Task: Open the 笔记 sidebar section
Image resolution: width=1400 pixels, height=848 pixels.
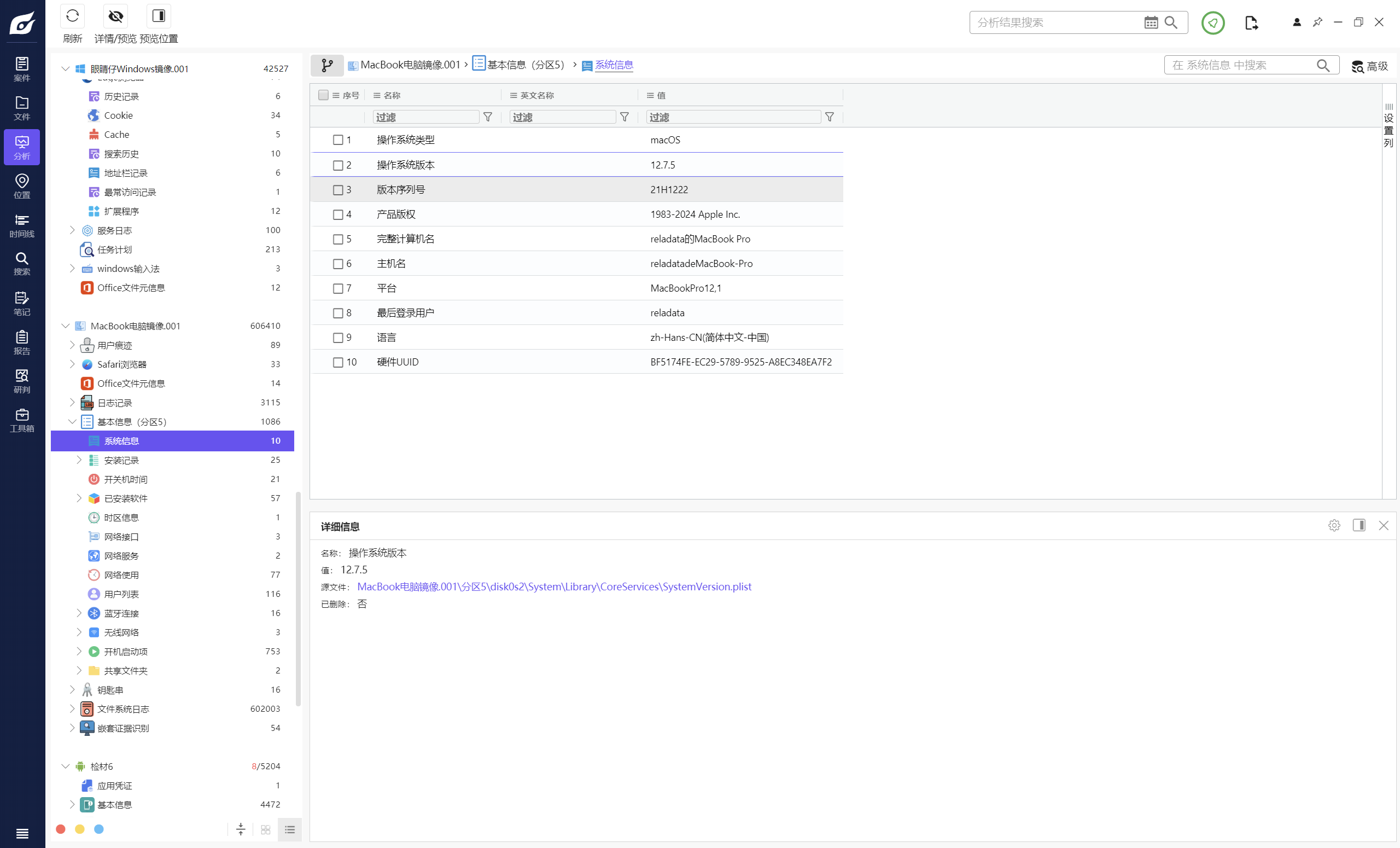Action: tap(21, 304)
